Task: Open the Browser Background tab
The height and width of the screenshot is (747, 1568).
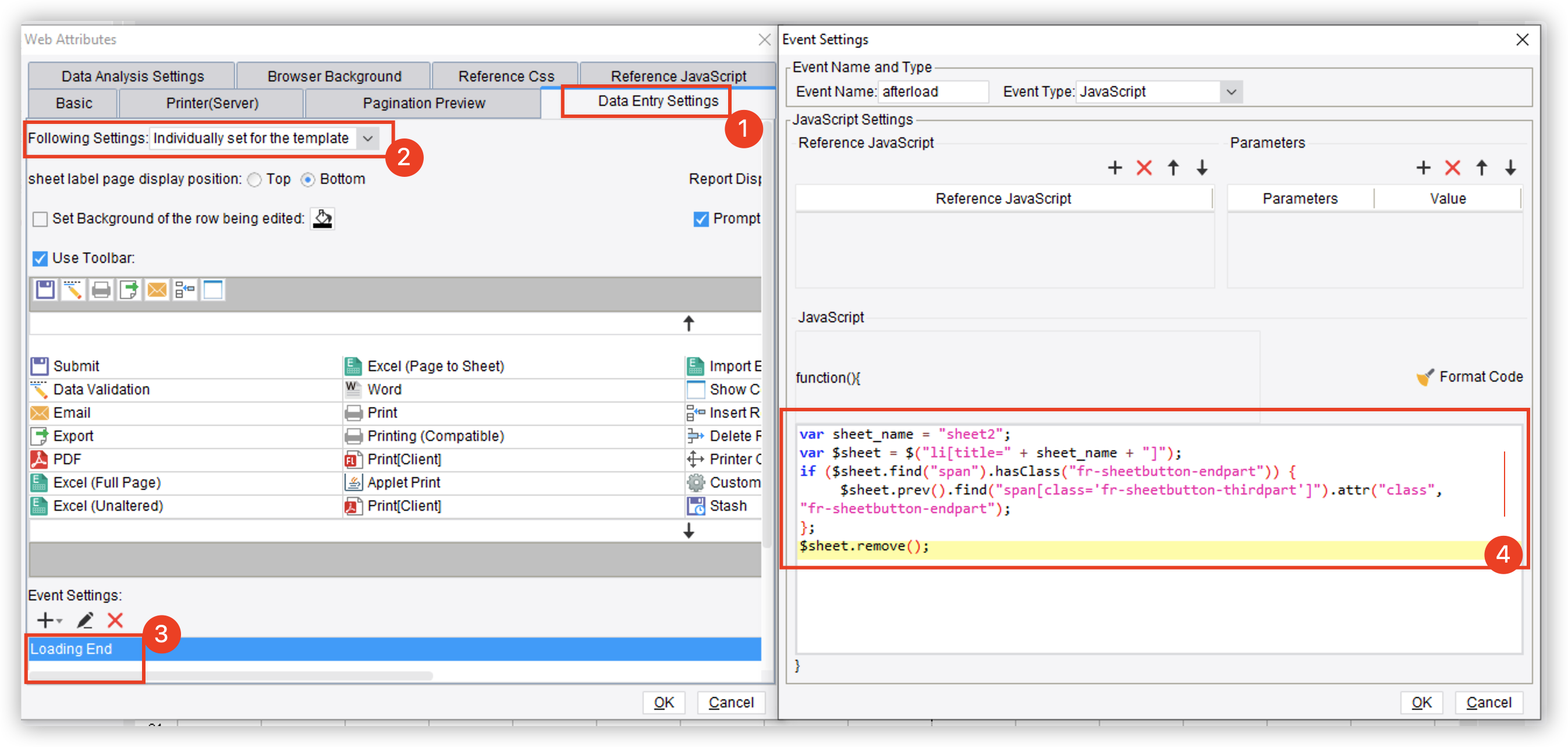Action: [x=334, y=76]
